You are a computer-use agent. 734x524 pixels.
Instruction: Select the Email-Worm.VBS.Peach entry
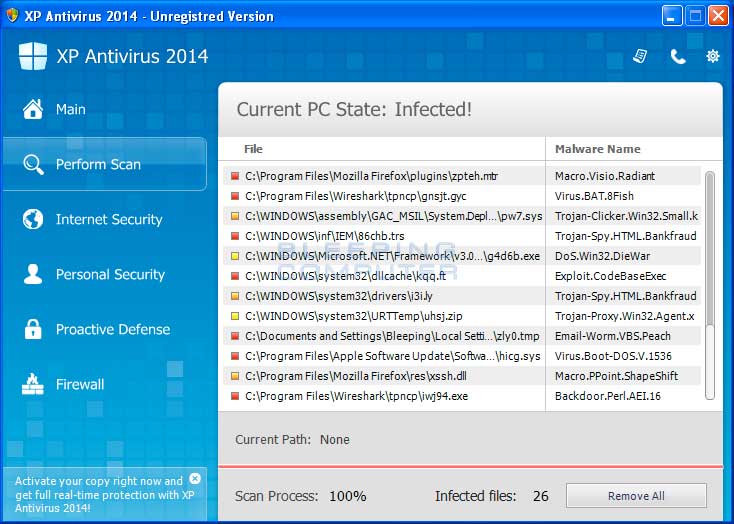pyautogui.click(x=612, y=336)
